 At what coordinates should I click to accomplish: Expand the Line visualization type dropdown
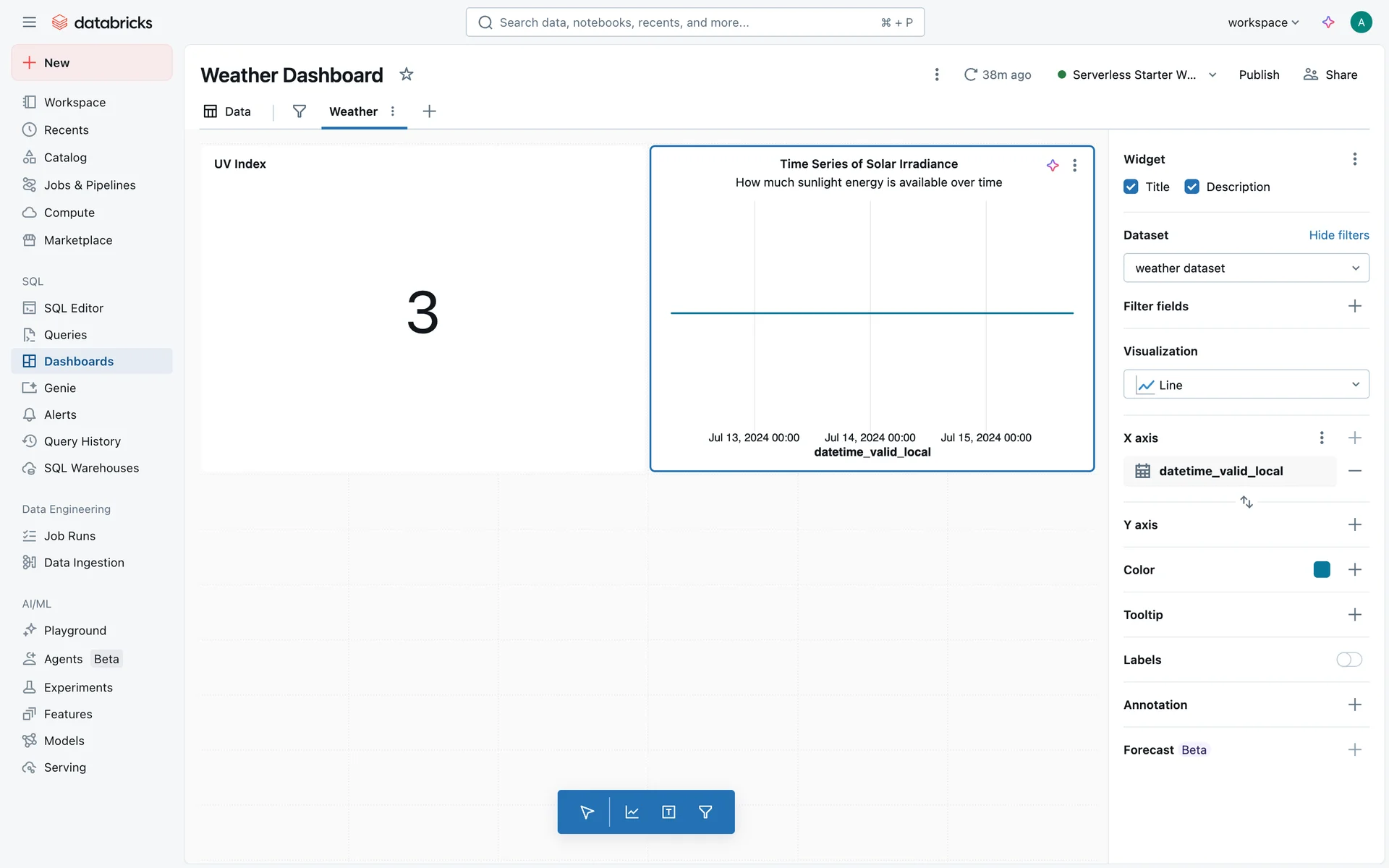point(1246,385)
